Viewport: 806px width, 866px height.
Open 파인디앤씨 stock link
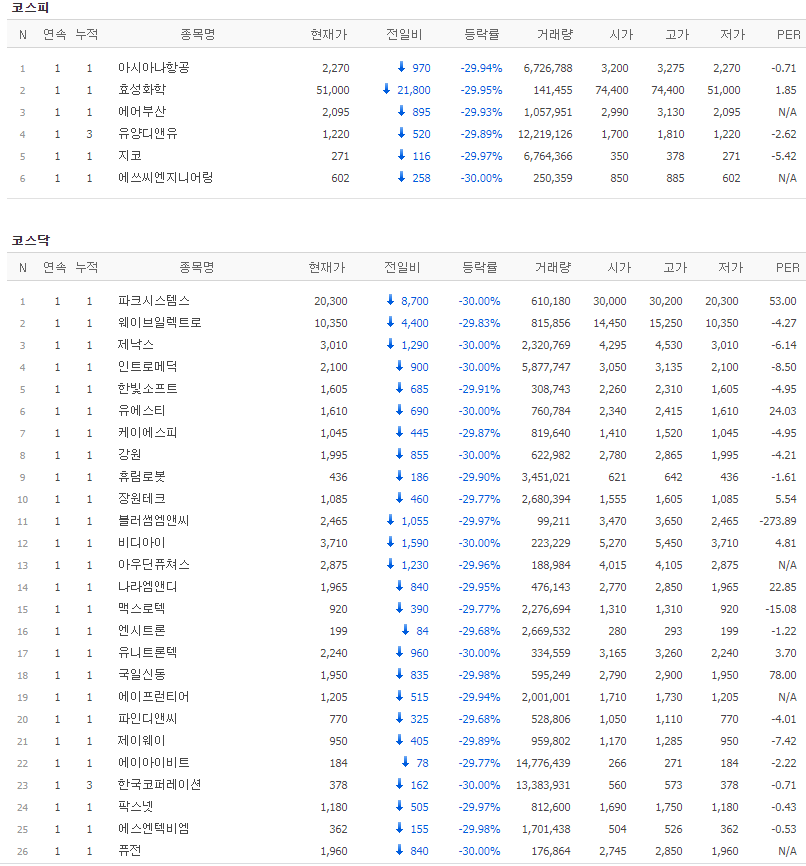(x=147, y=720)
